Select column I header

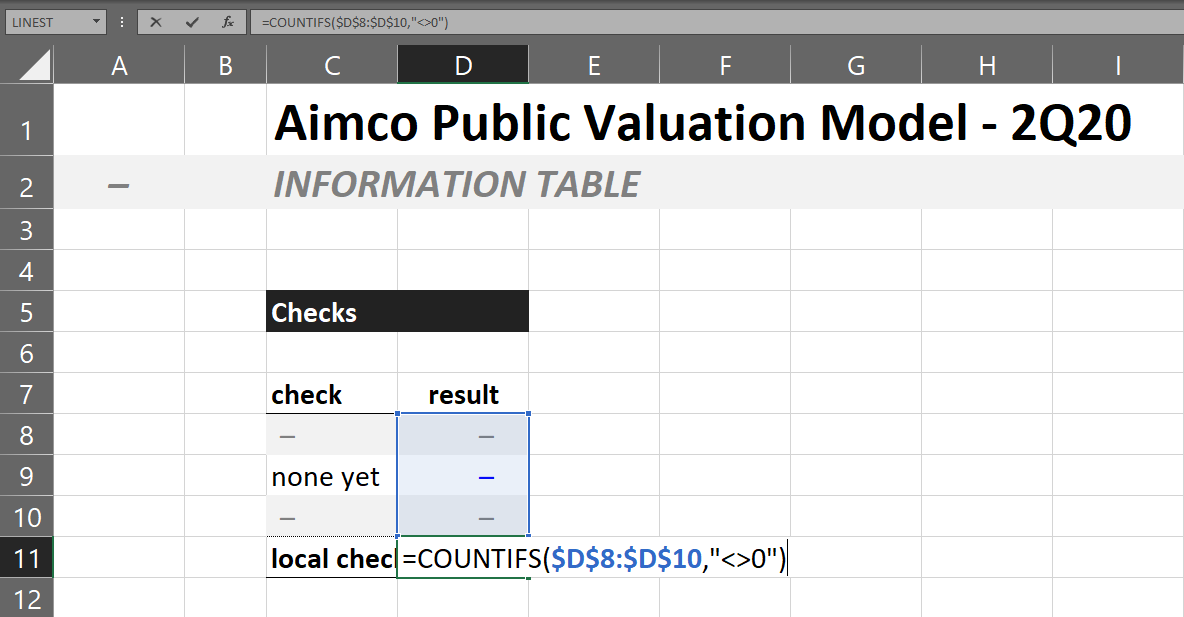point(1118,66)
